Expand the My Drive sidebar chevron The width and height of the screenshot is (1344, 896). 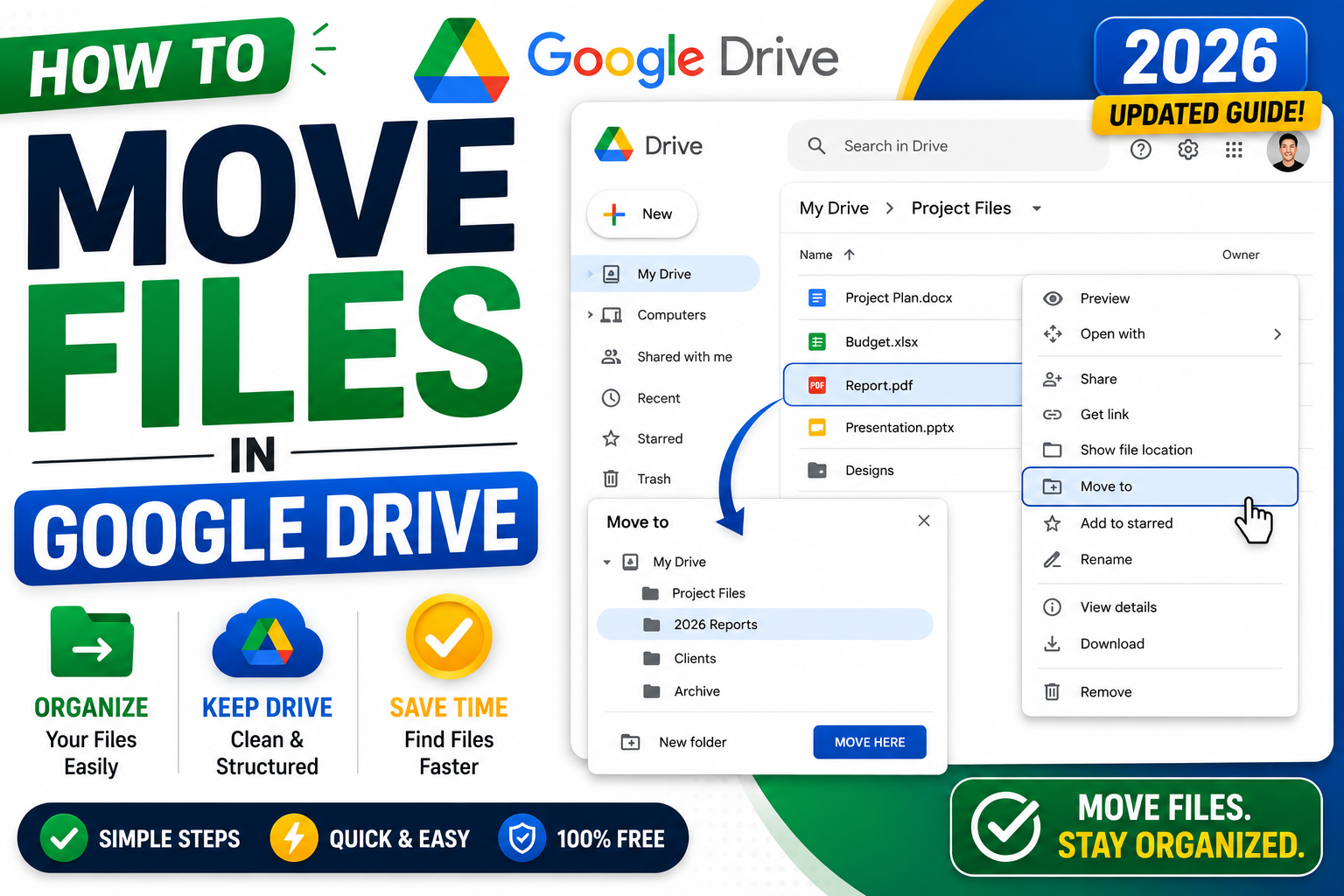coord(590,274)
